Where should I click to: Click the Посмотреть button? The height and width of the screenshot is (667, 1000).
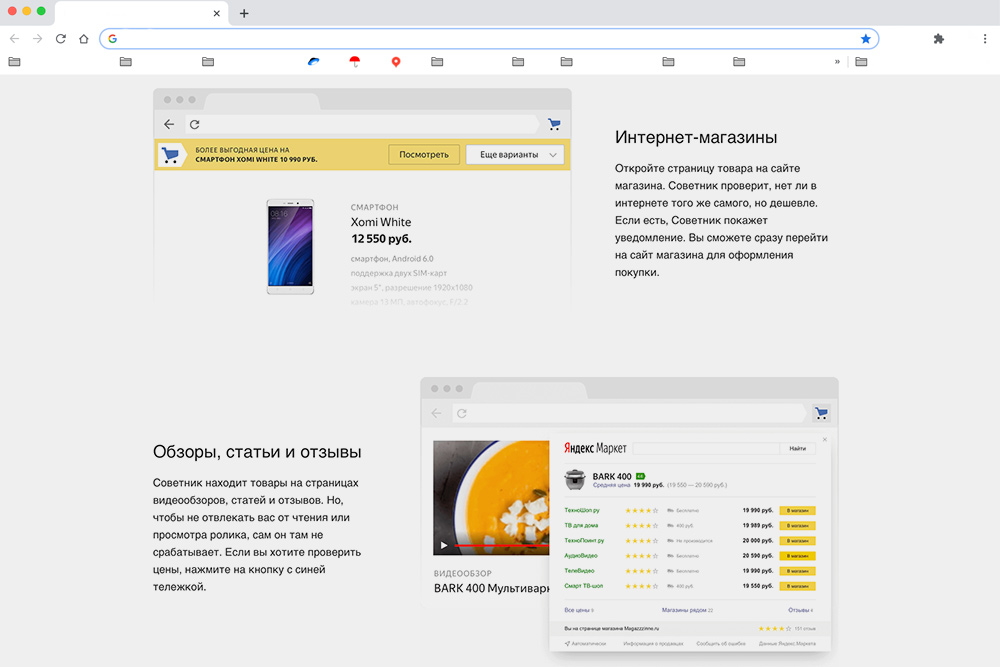[424, 154]
